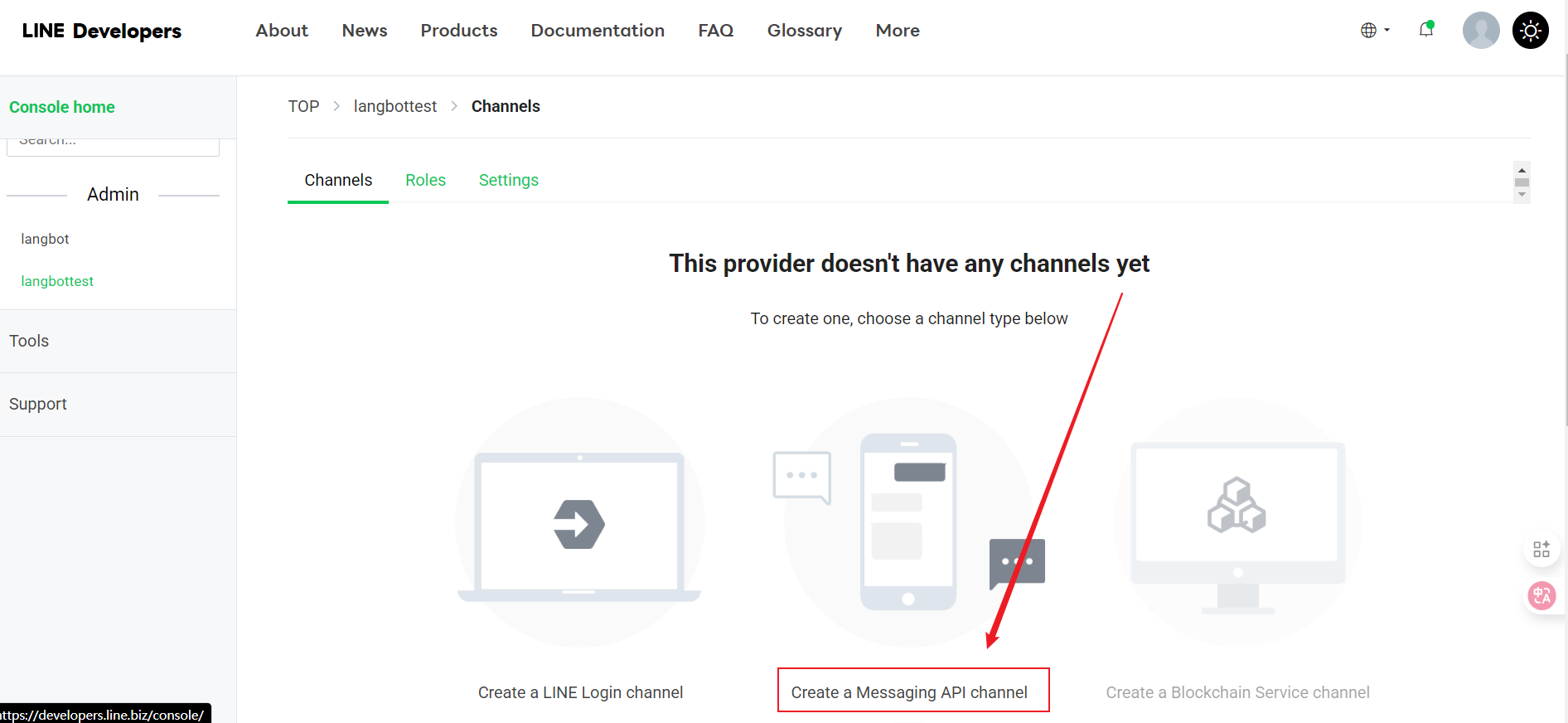Click the grid apps floating icon
This screenshot has width=1568, height=723.
click(x=1541, y=549)
